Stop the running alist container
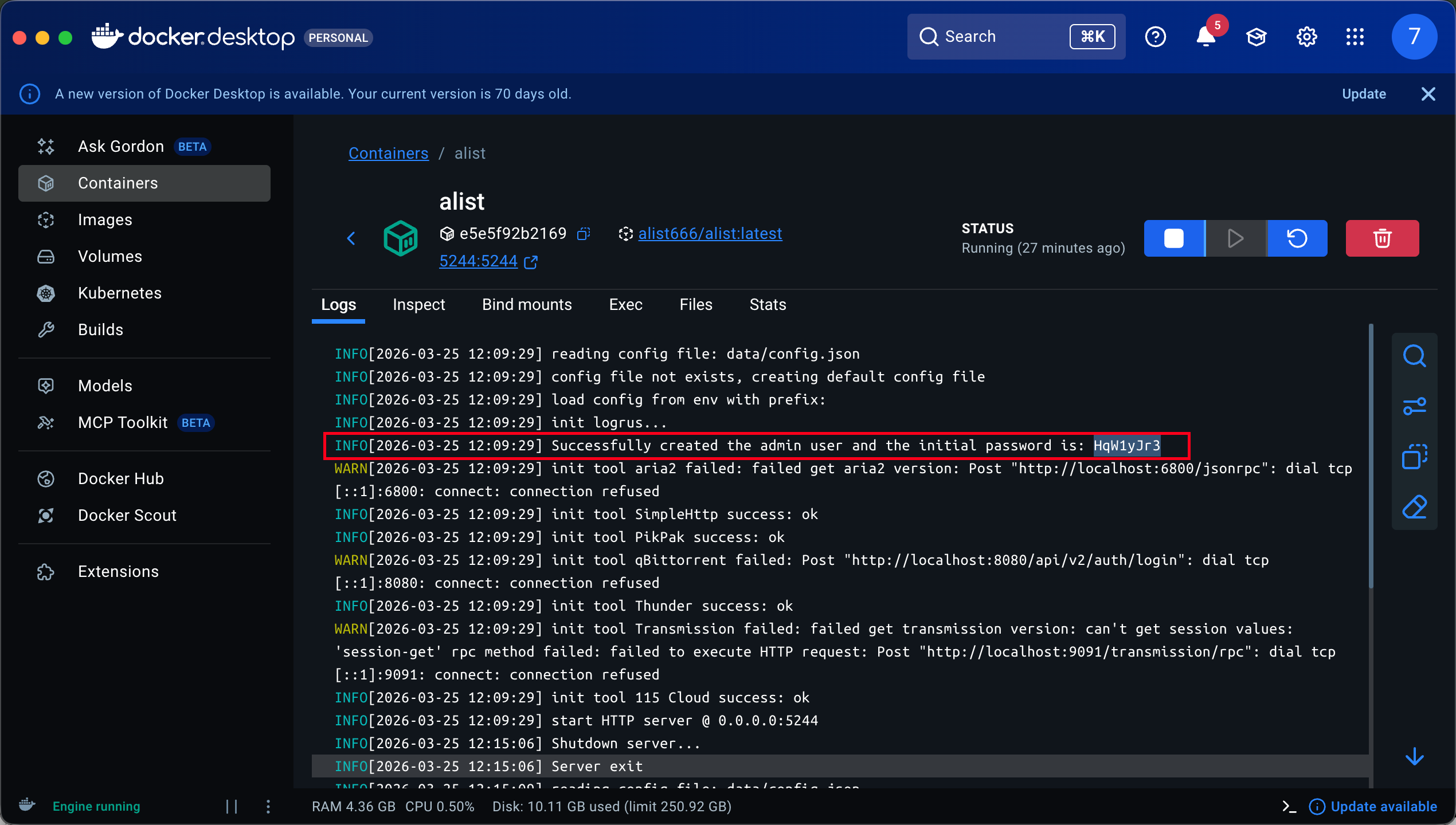This screenshot has width=1456, height=825. 1174,238
